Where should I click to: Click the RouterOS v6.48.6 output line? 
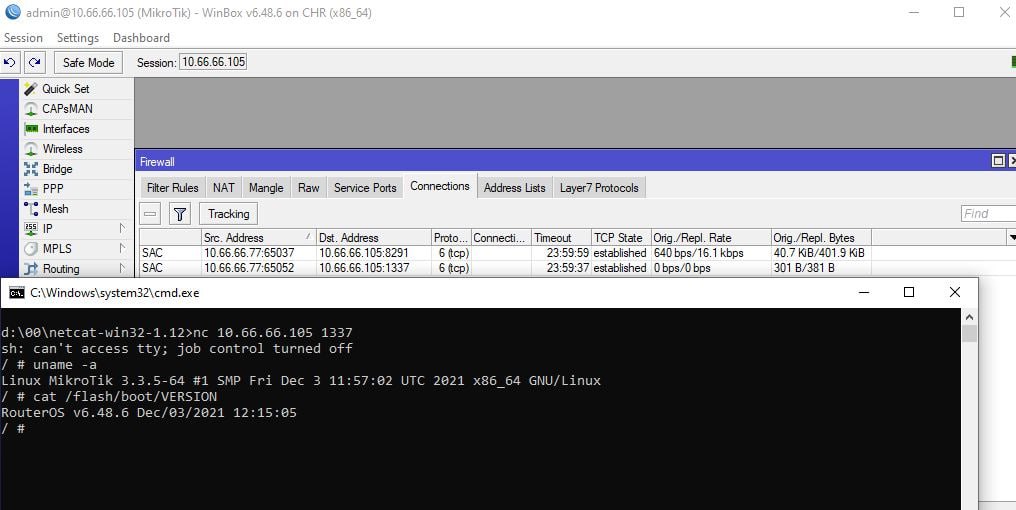pos(149,413)
